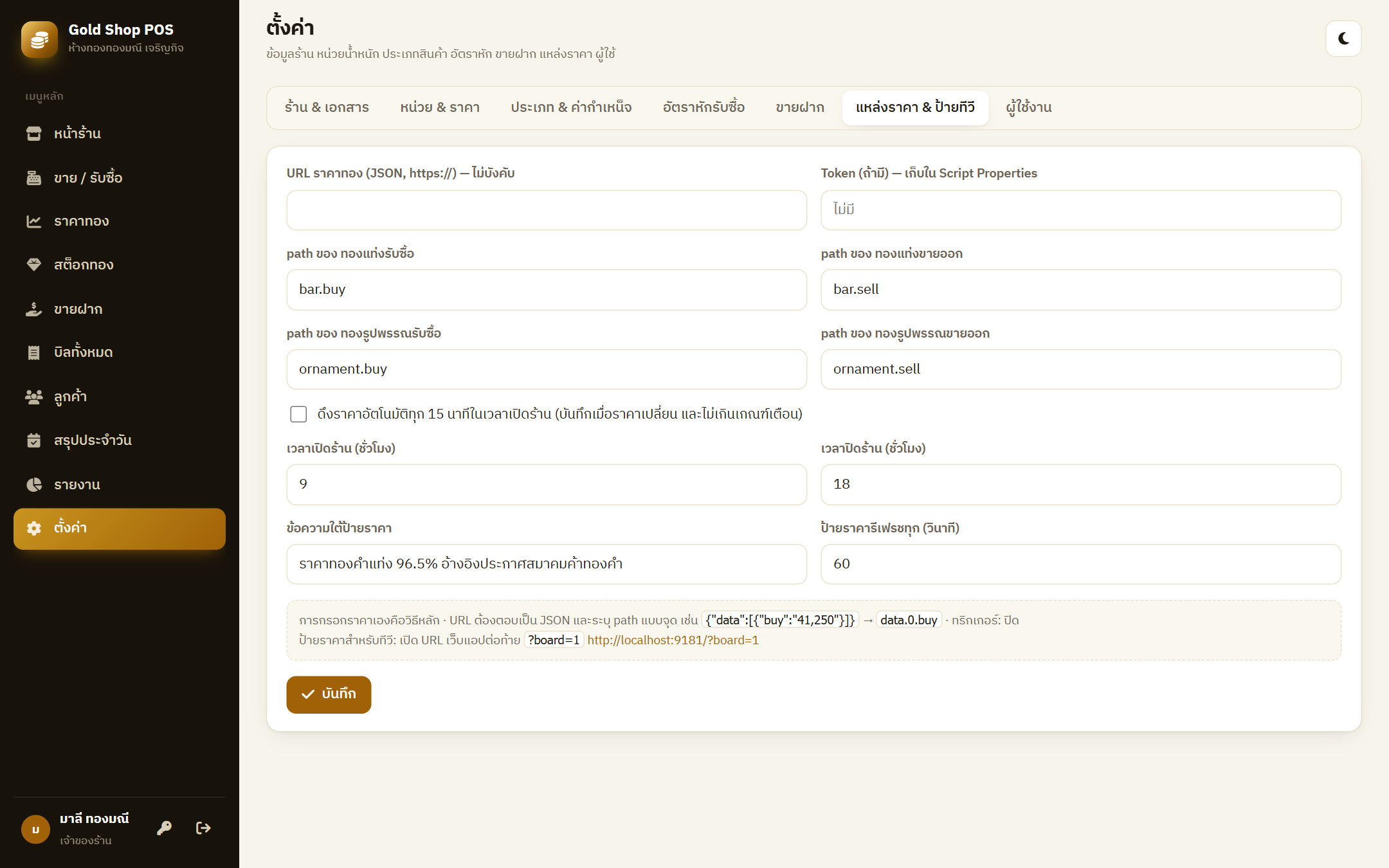This screenshot has height=868, width=1389.
Task: Click the ขายฝาก hand-holding icon
Action: tap(33, 309)
